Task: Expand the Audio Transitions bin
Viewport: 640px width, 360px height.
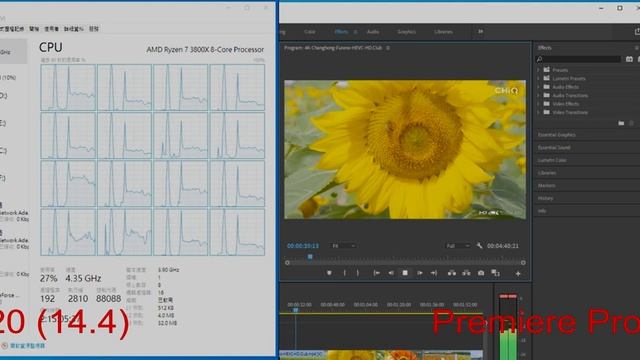Action: point(538,96)
